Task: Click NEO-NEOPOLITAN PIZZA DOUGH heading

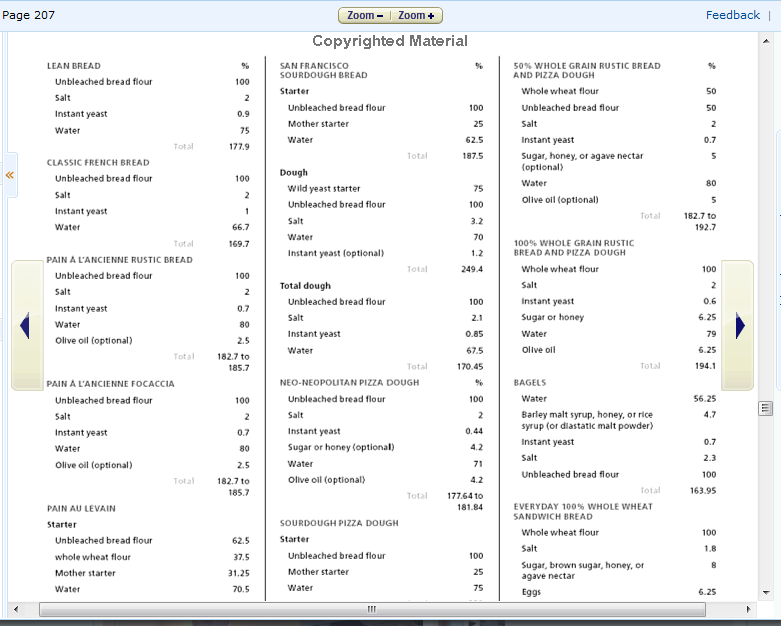Action: [x=350, y=382]
